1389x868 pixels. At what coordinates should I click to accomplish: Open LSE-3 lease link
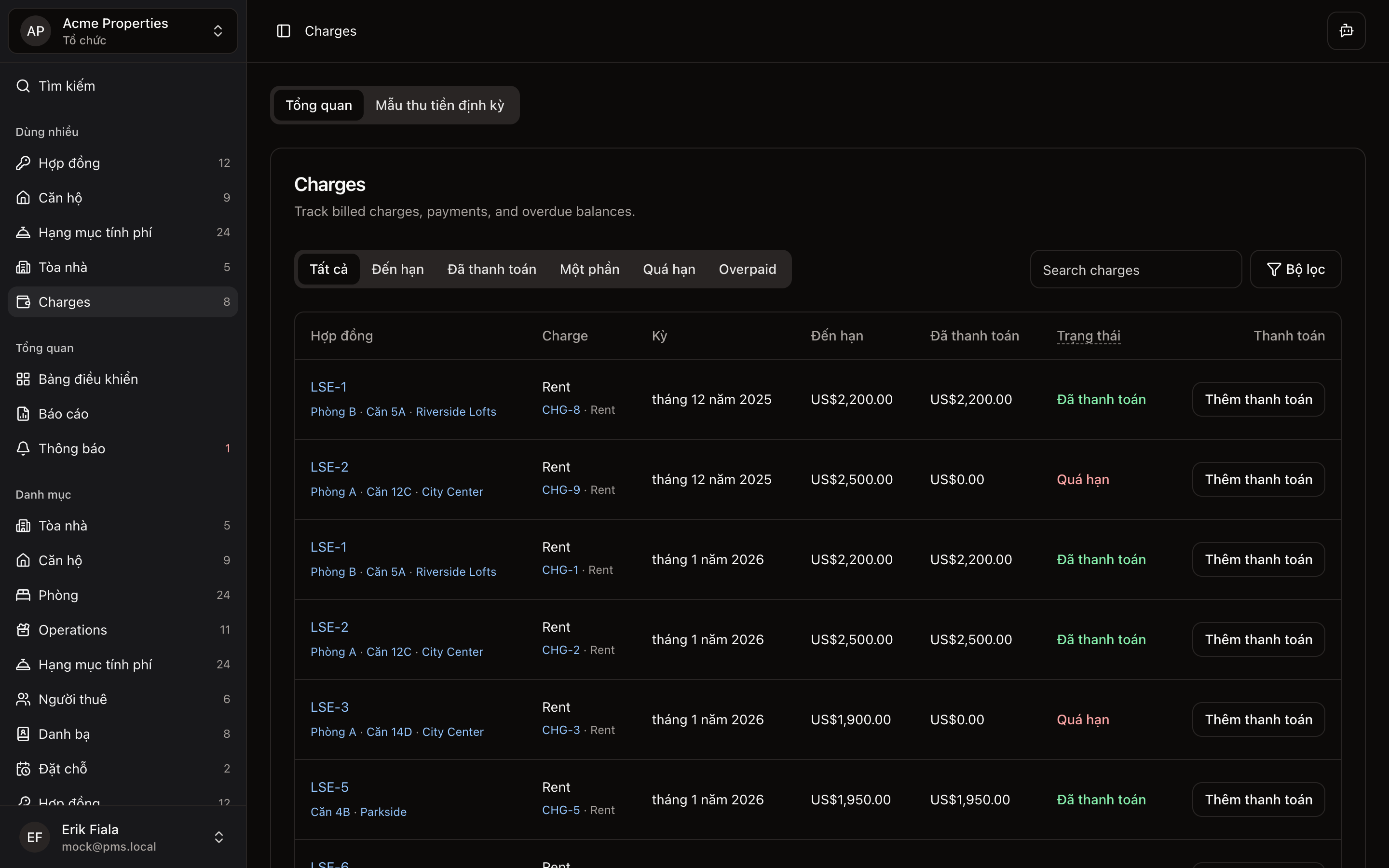tap(329, 707)
